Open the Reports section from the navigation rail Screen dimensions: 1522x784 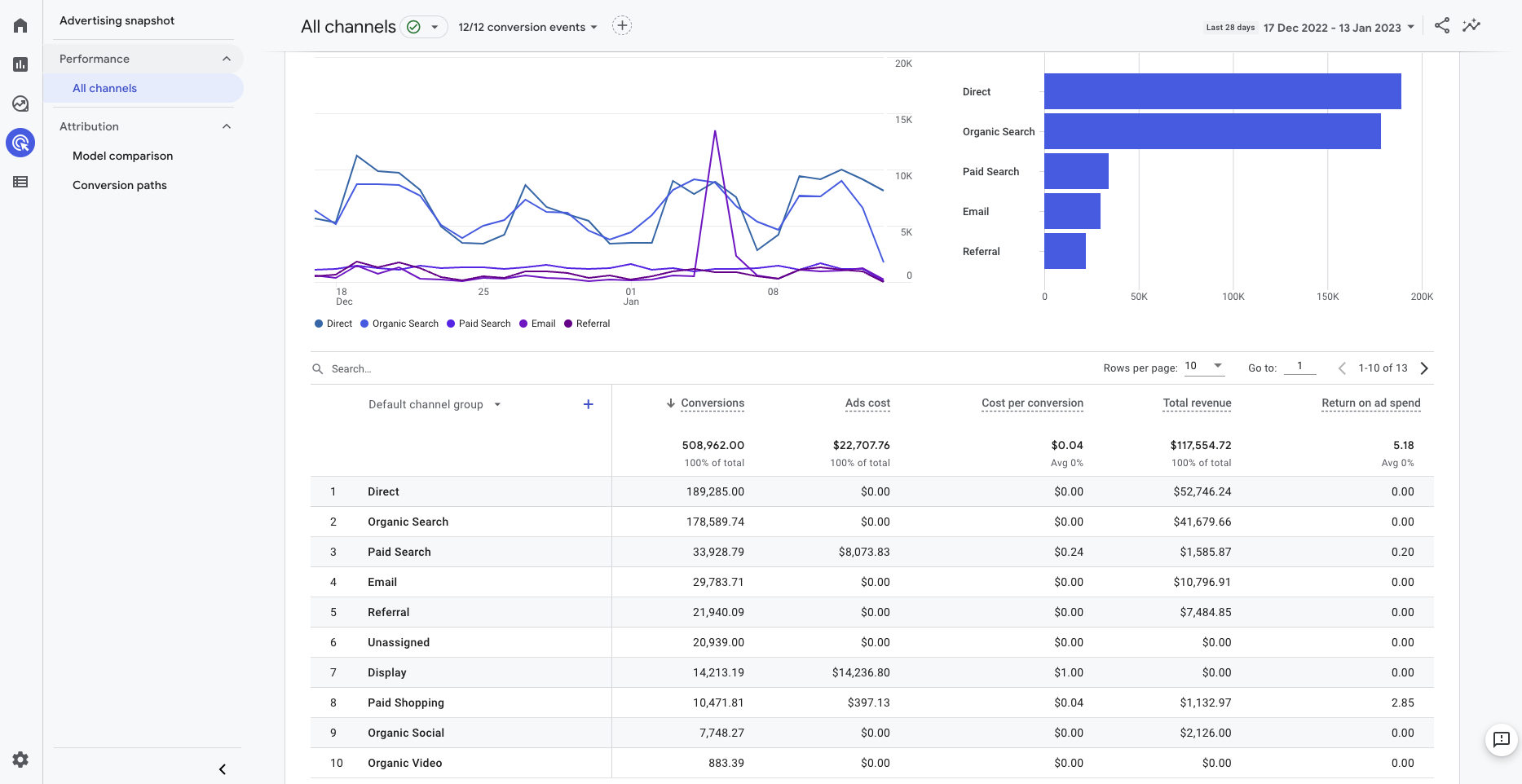pyautogui.click(x=20, y=64)
